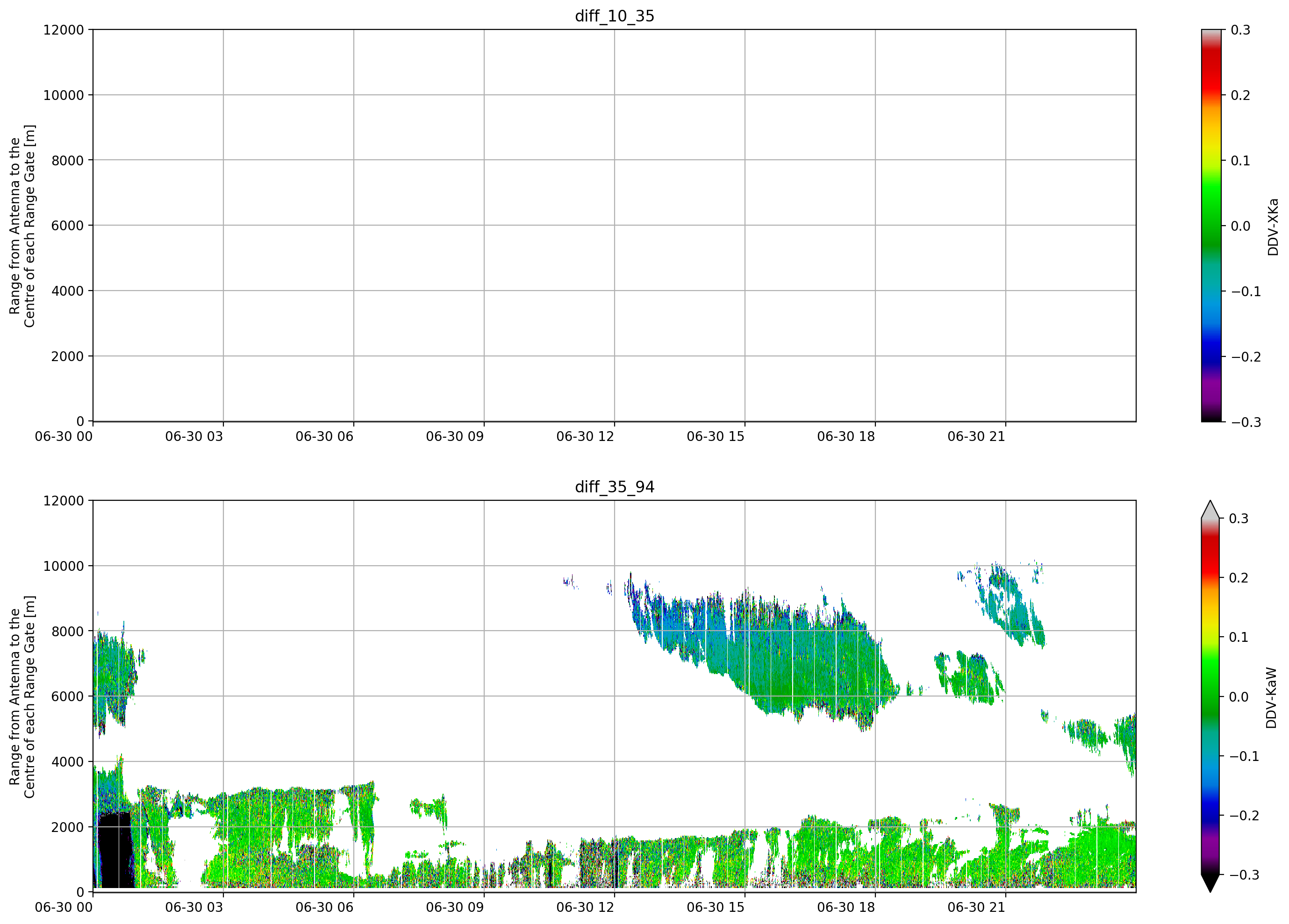Click the 06-30 00 x-tick of the diff_35_94 plot
This screenshot has height=924, width=1289.
pos(64,907)
